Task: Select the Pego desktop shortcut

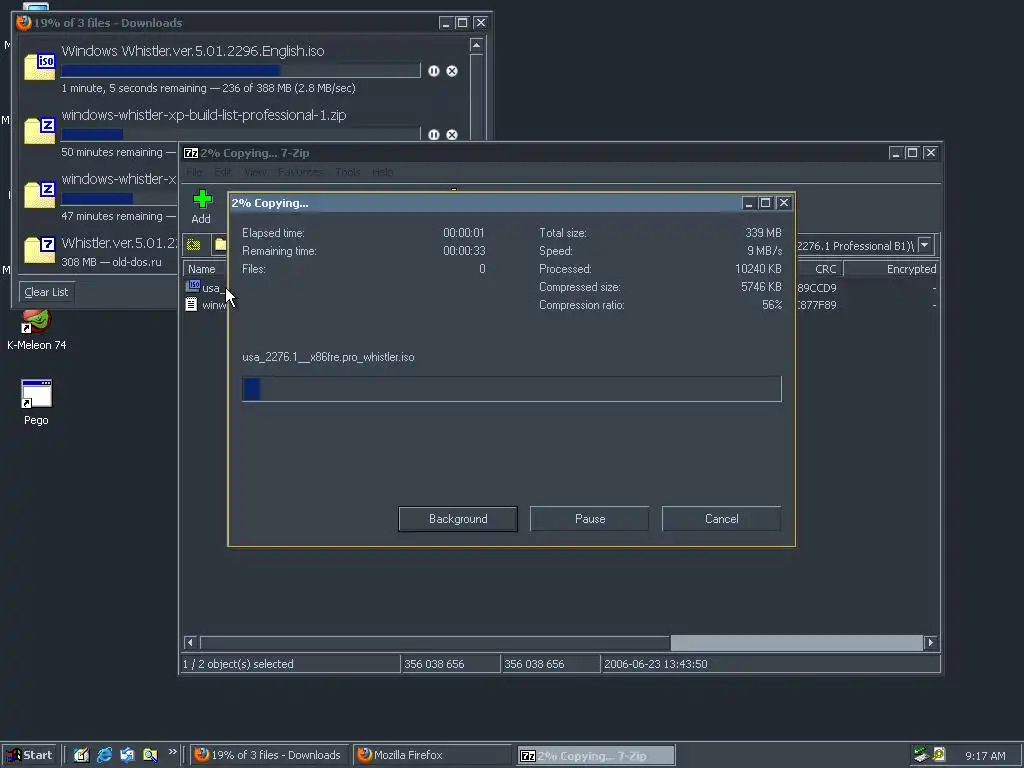Action: (x=36, y=402)
